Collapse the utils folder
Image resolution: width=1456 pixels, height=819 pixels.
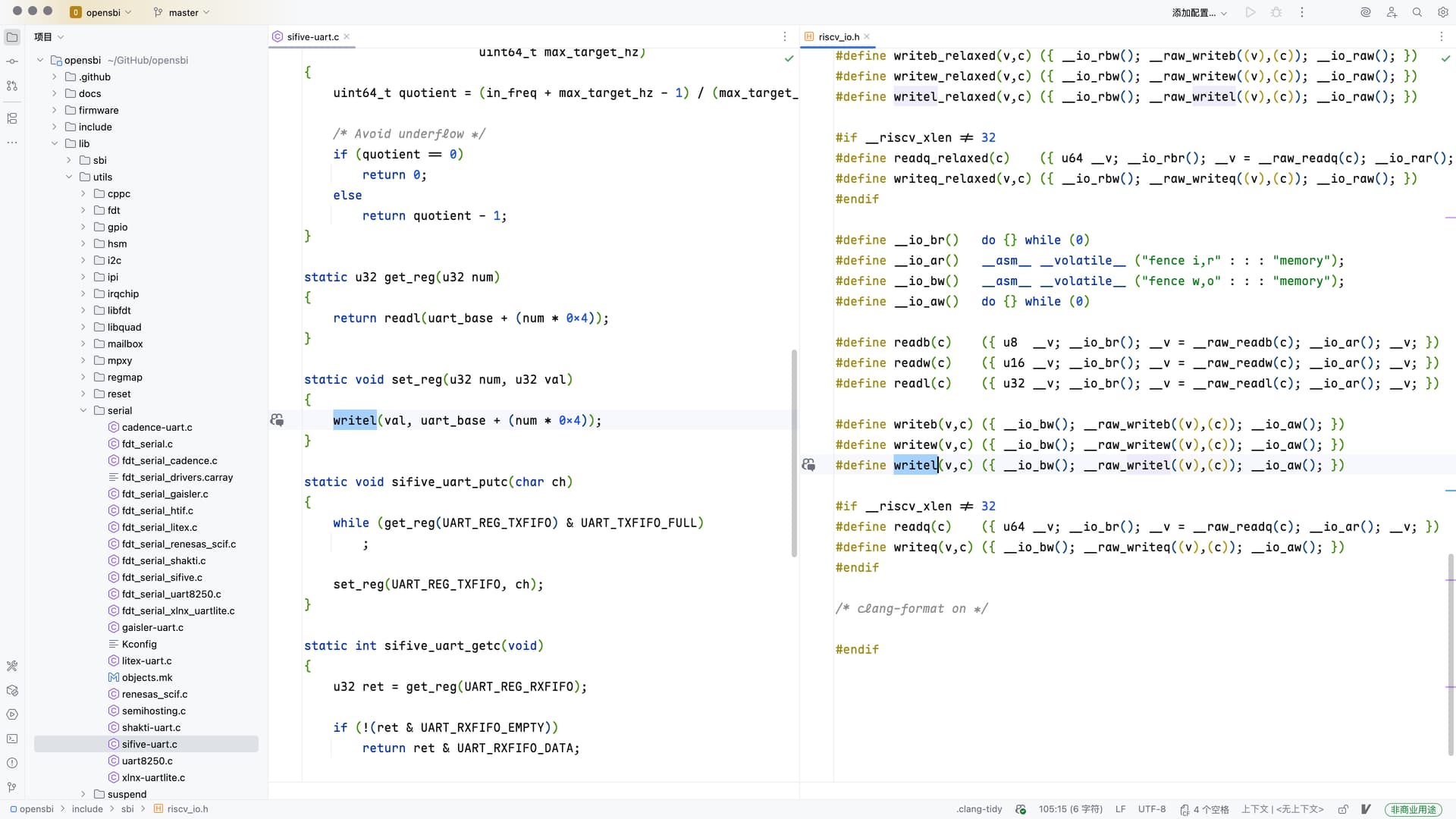(69, 177)
